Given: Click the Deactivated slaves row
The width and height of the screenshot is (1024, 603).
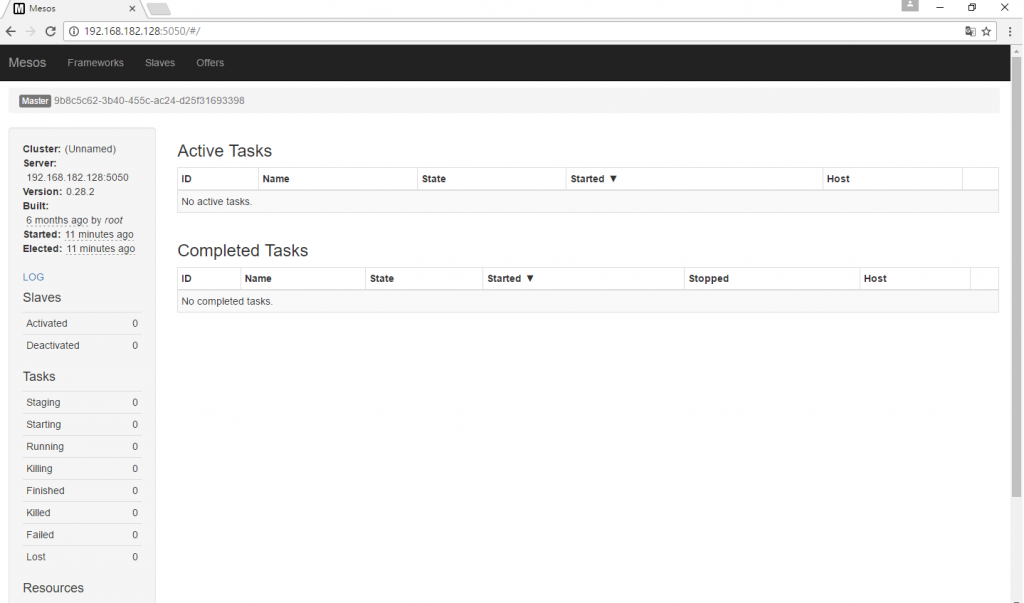Looking at the screenshot, I should tap(82, 346).
